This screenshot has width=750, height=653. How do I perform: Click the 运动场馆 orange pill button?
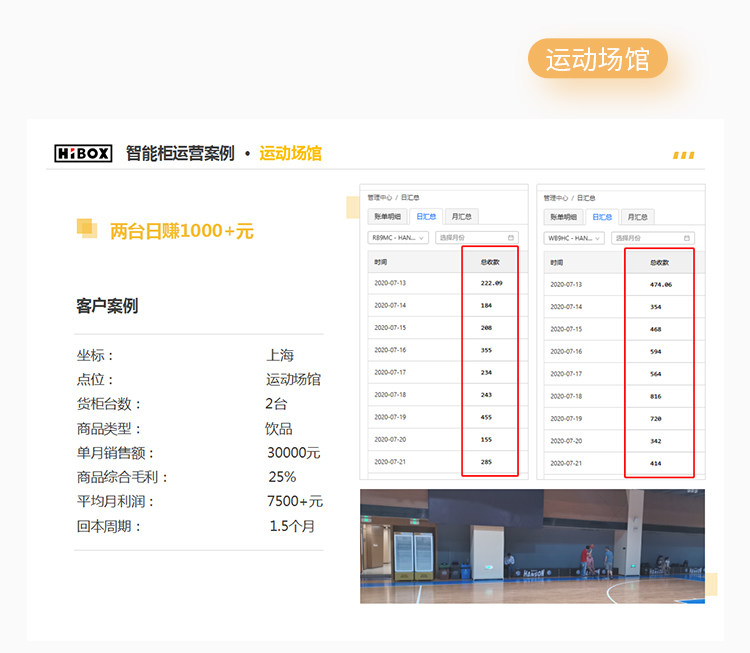597,58
